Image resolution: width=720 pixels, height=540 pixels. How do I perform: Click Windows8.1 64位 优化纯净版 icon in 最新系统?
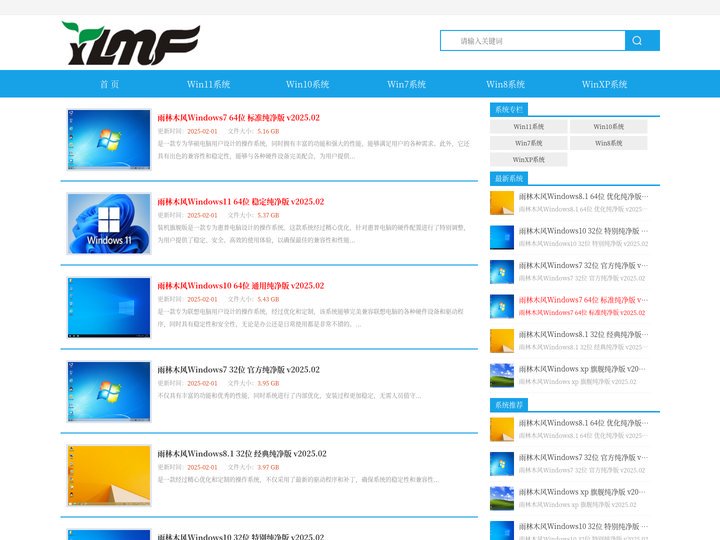pyautogui.click(x=502, y=203)
